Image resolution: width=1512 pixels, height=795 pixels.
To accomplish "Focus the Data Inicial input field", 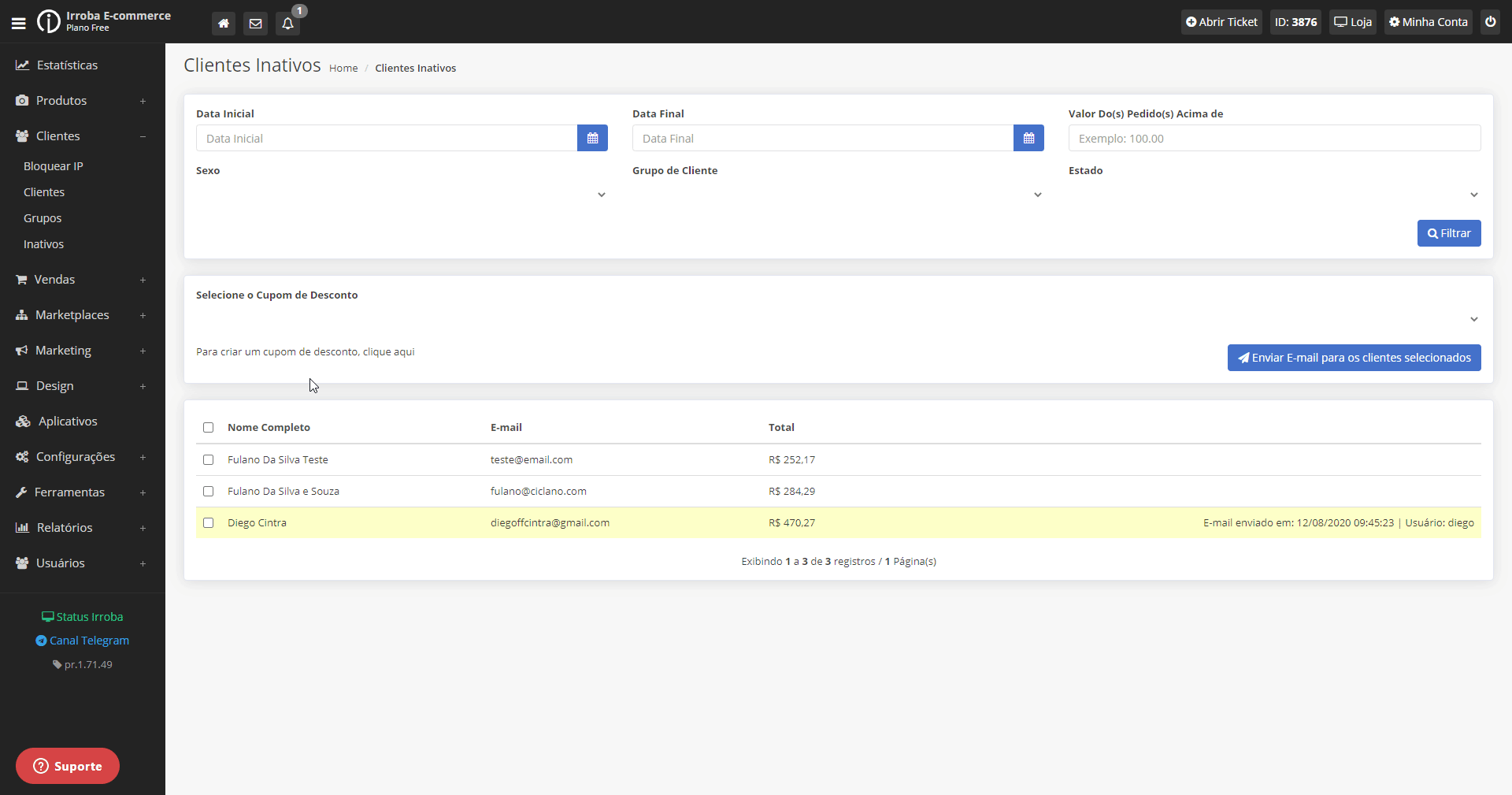I will click(x=387, y=138).
